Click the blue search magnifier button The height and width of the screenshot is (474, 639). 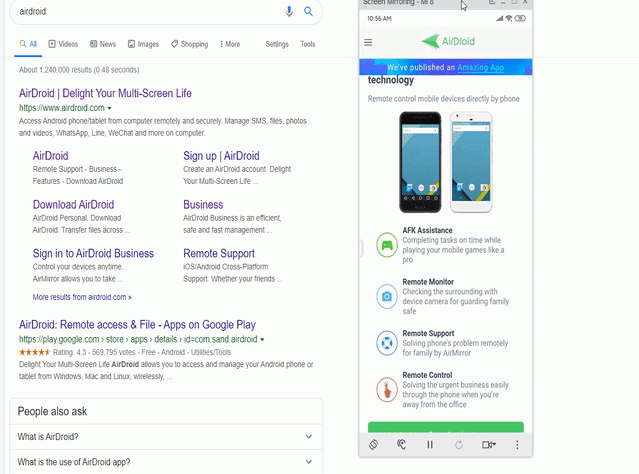click(x=308, y=11)
